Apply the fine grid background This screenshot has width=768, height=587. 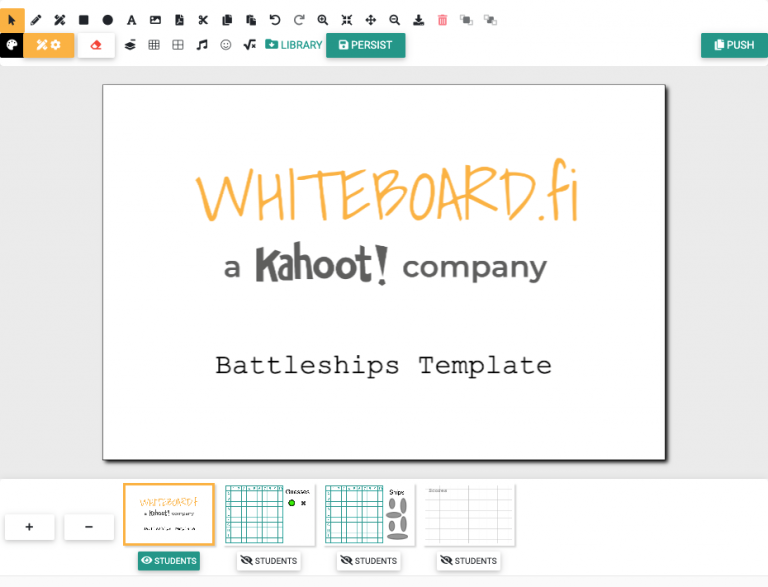click(154, 45)
